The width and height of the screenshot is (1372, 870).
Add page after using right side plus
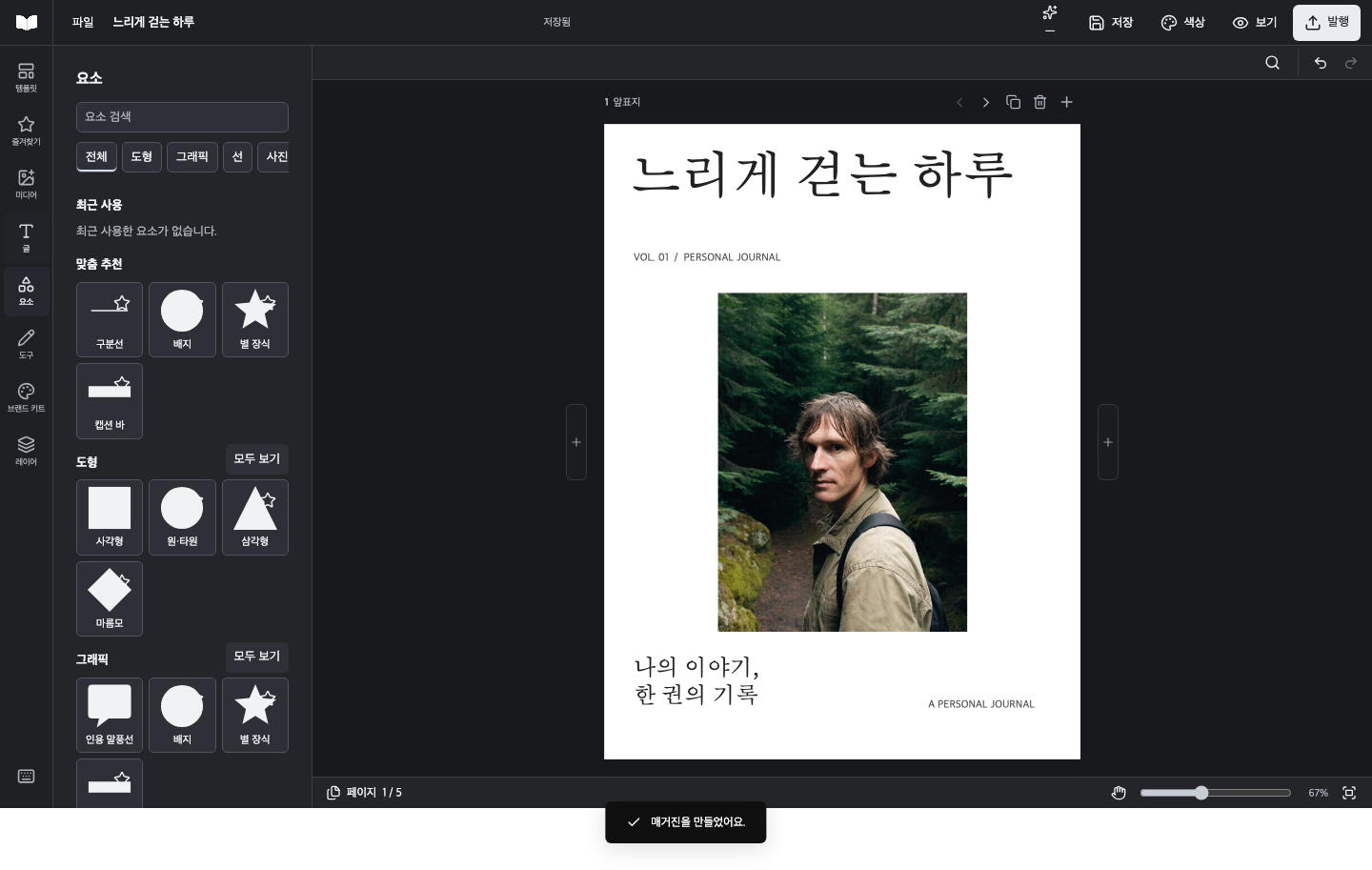click(x=1108, y=442)
